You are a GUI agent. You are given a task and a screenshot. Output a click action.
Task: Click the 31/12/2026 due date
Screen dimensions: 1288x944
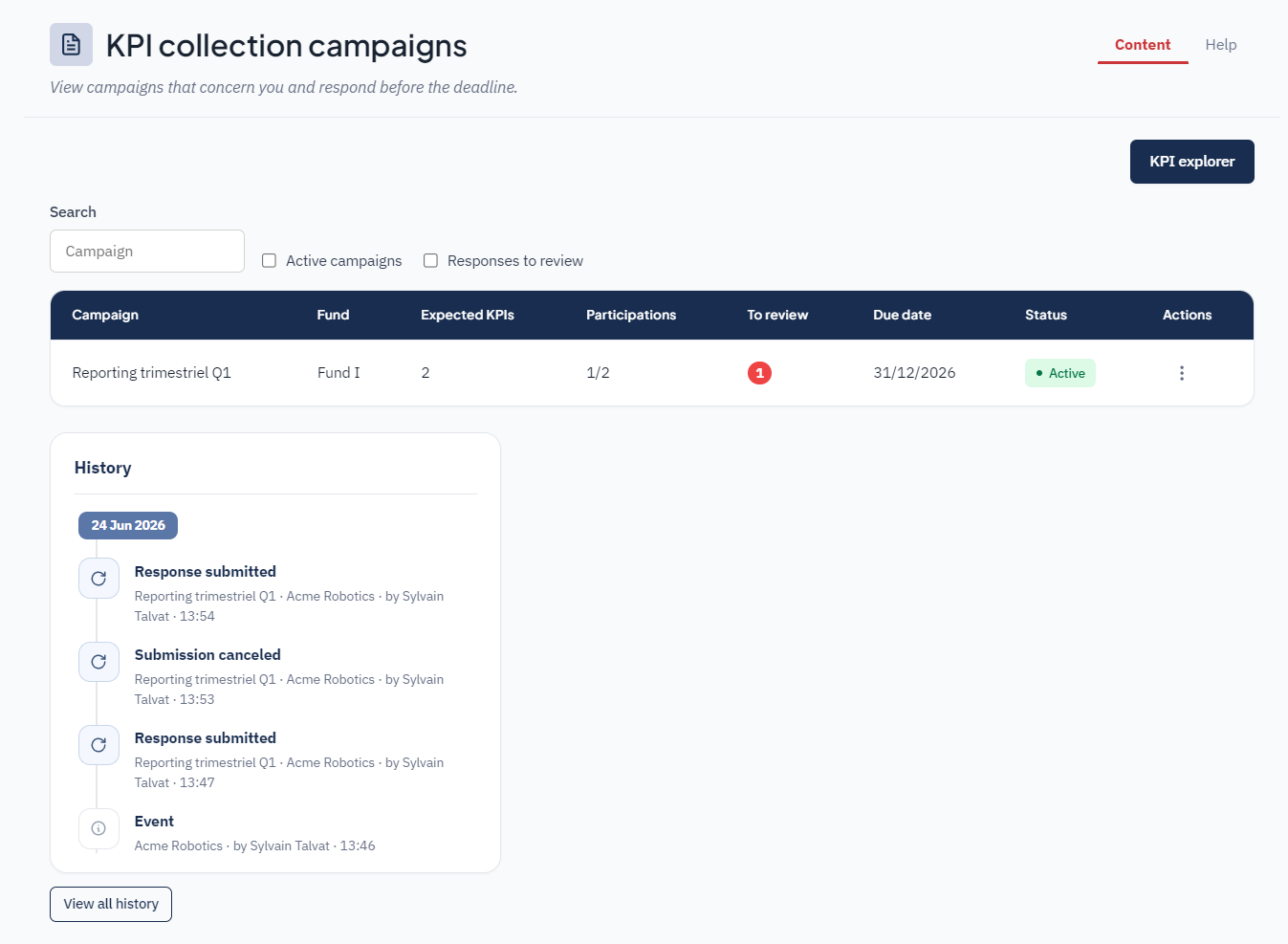(x=914, y=373)
